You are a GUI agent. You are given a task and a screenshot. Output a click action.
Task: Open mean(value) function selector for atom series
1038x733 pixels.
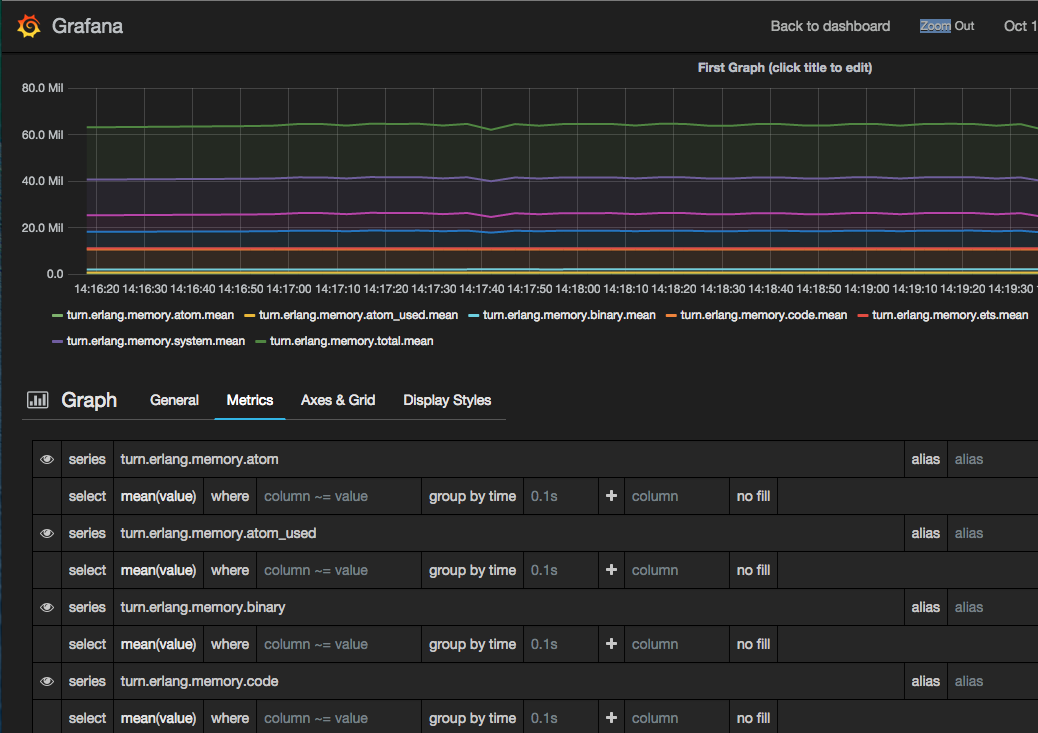point(158,496)
